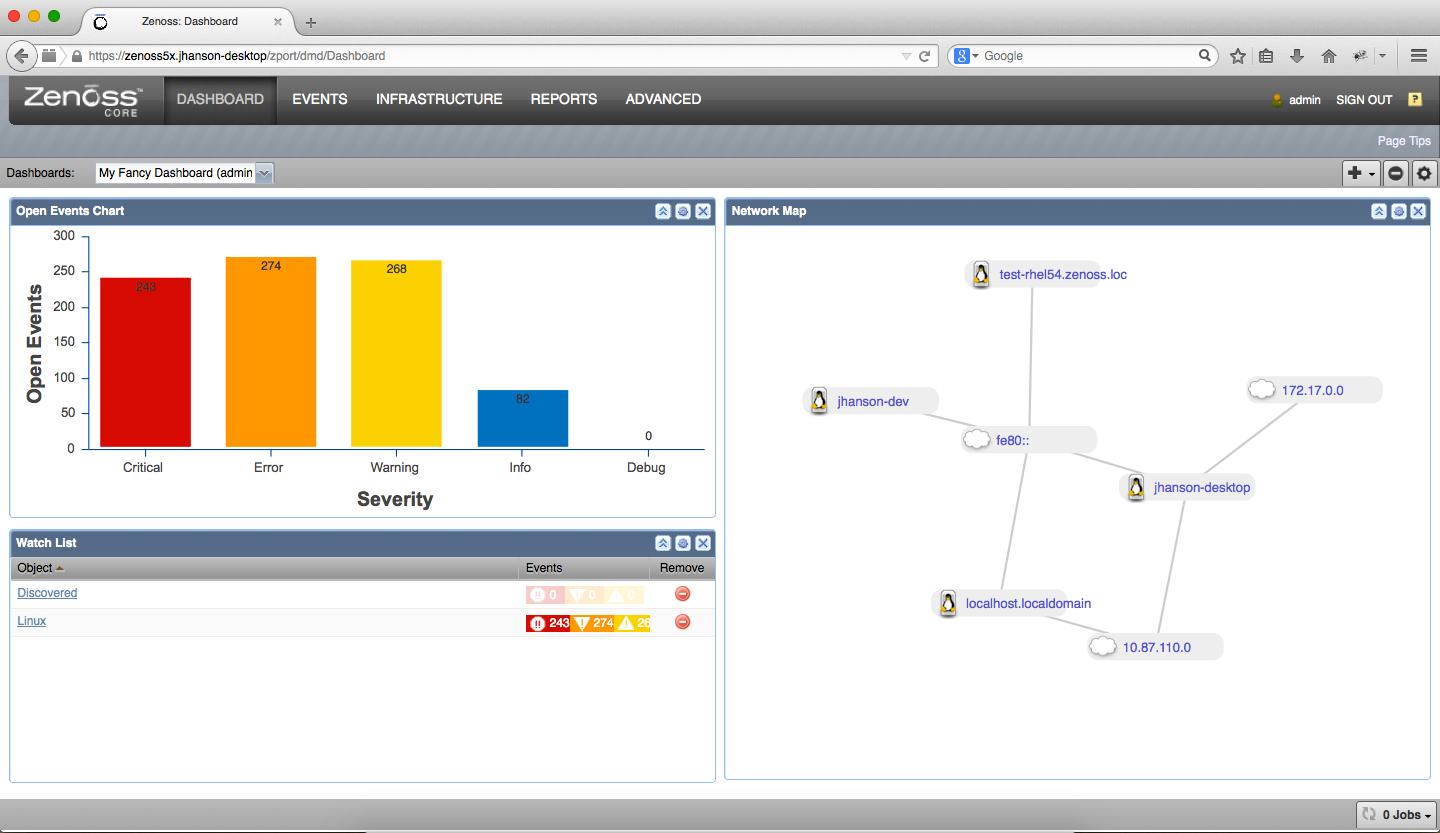Click the yellow help question mark icon

click(1414, 99)
